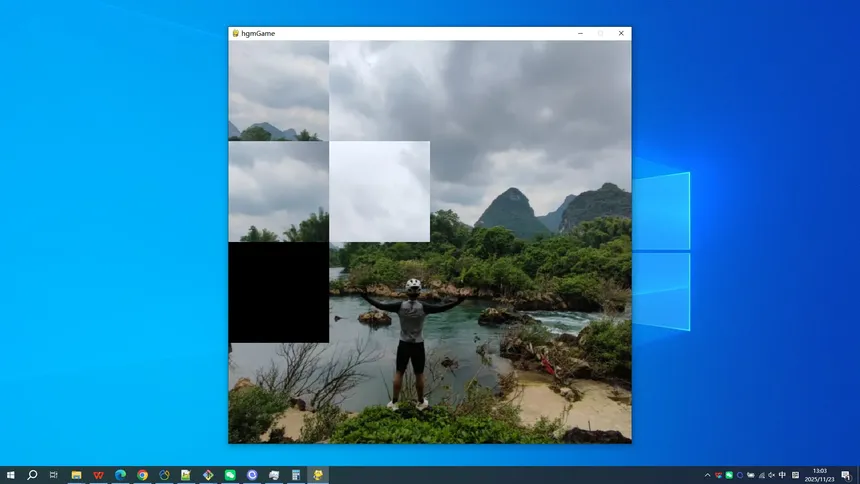Launch WPS Office from taskbar
Screen dimensions: 860x484
[x=98, y=475]
